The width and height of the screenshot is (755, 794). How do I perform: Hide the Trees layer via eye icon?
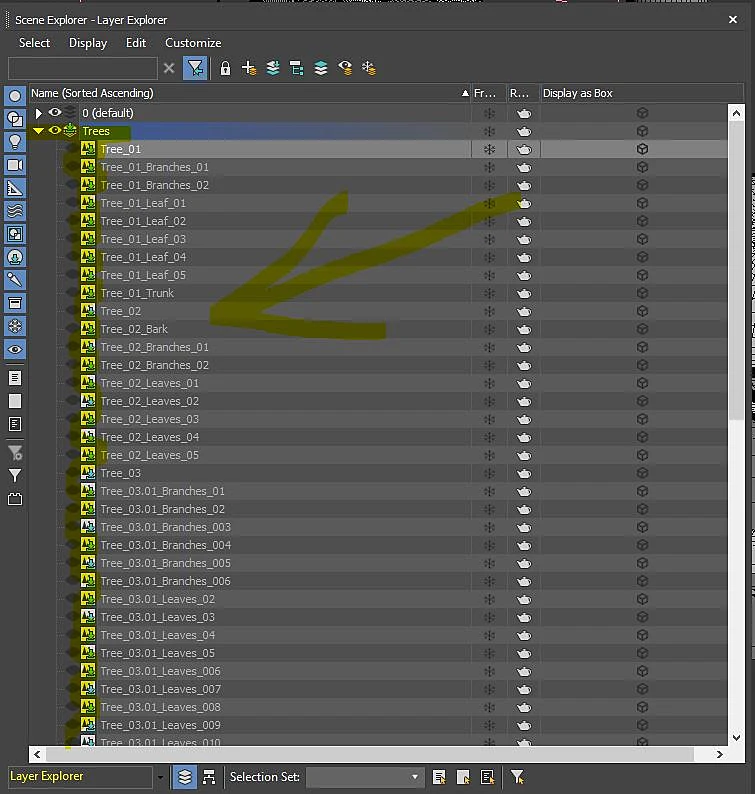[55, 131]
